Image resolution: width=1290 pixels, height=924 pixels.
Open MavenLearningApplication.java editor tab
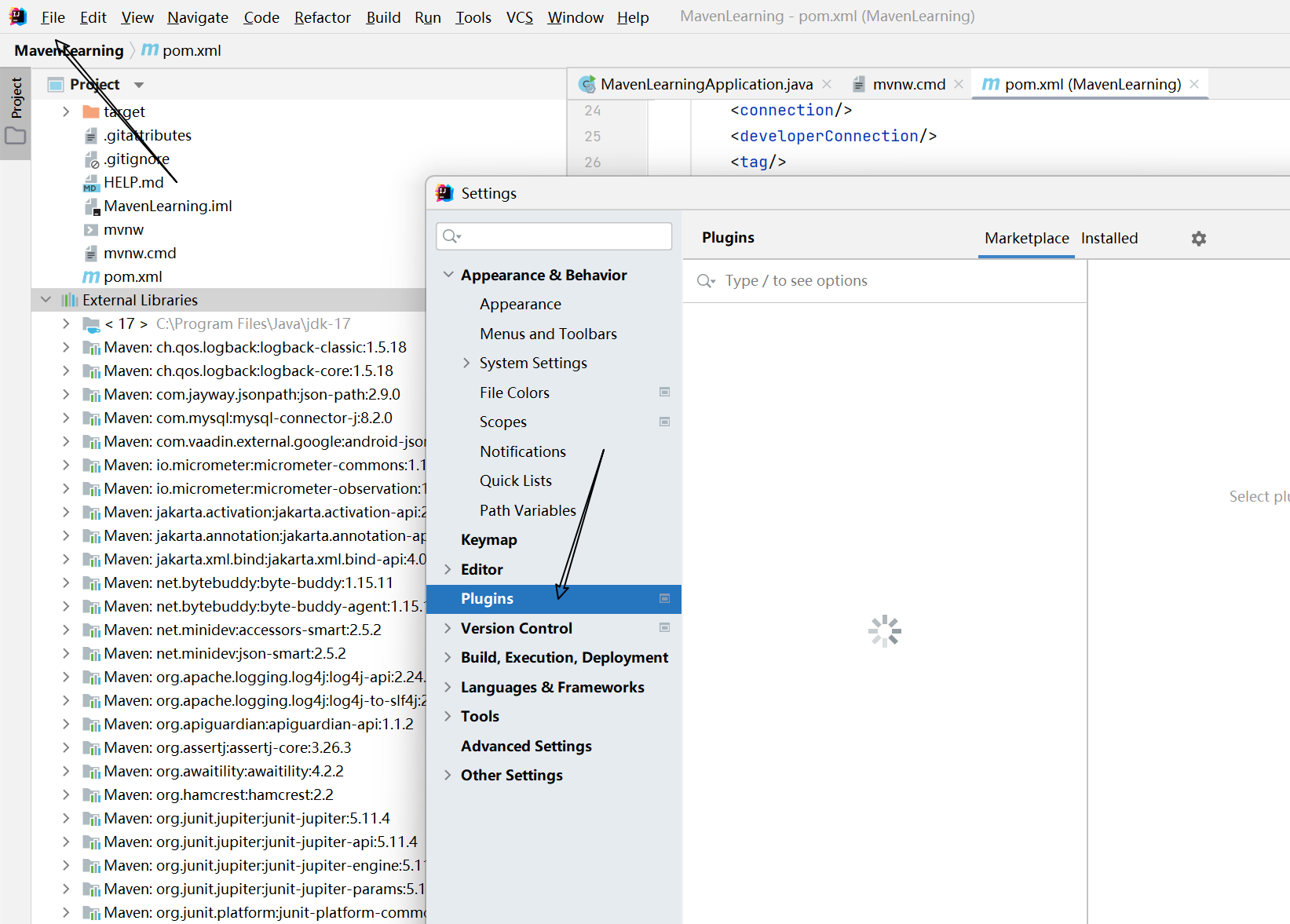coord(707,84)
